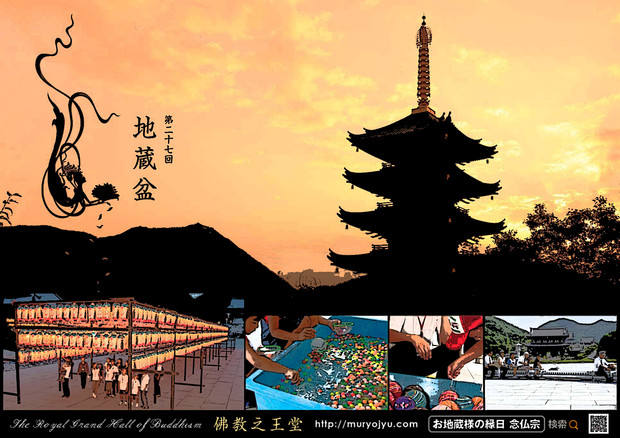Image resolution: width=620 pixels, height=438 pixels.
Task: Click the QR code in the footer
Action: (598, 424)
